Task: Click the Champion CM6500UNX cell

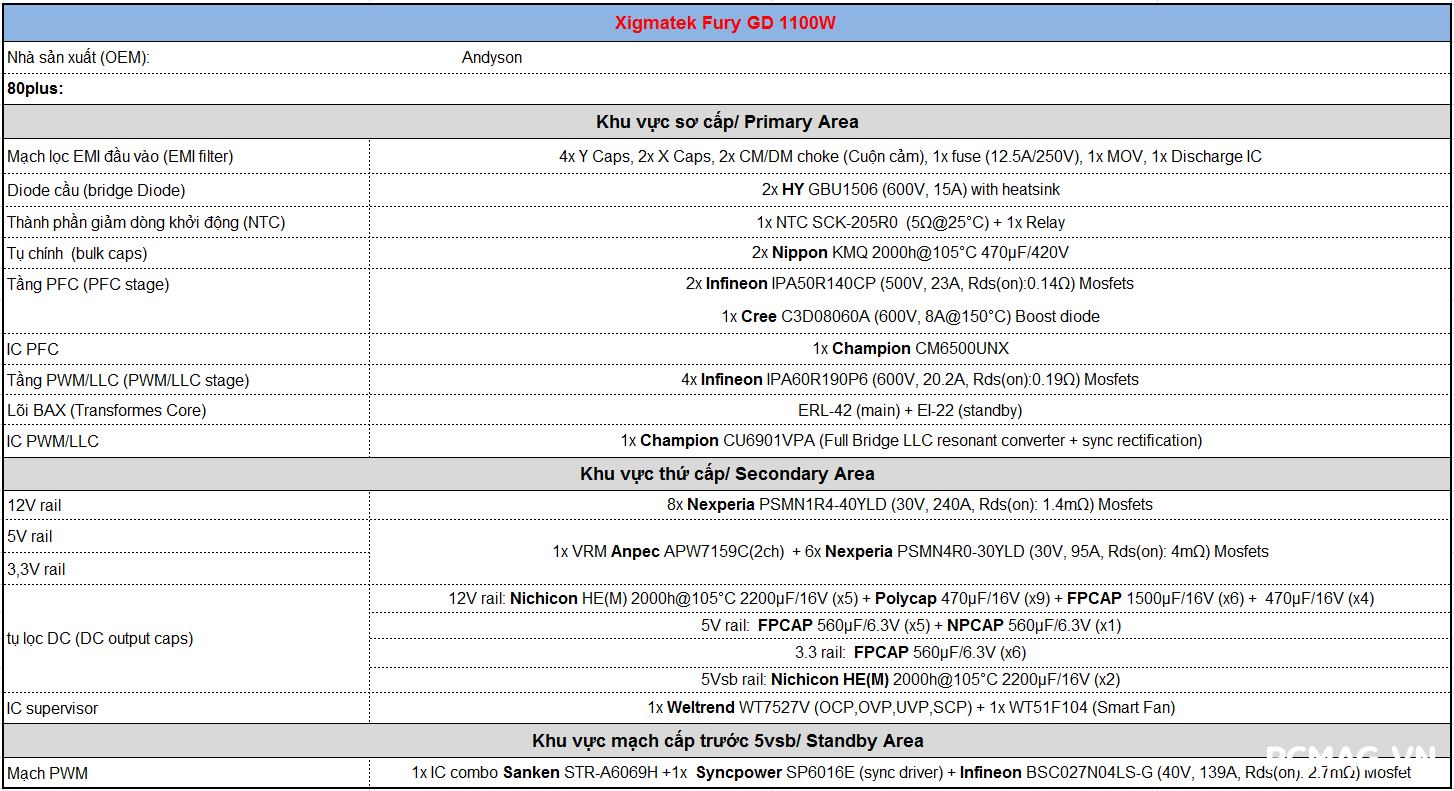Action: click(910, 349)
